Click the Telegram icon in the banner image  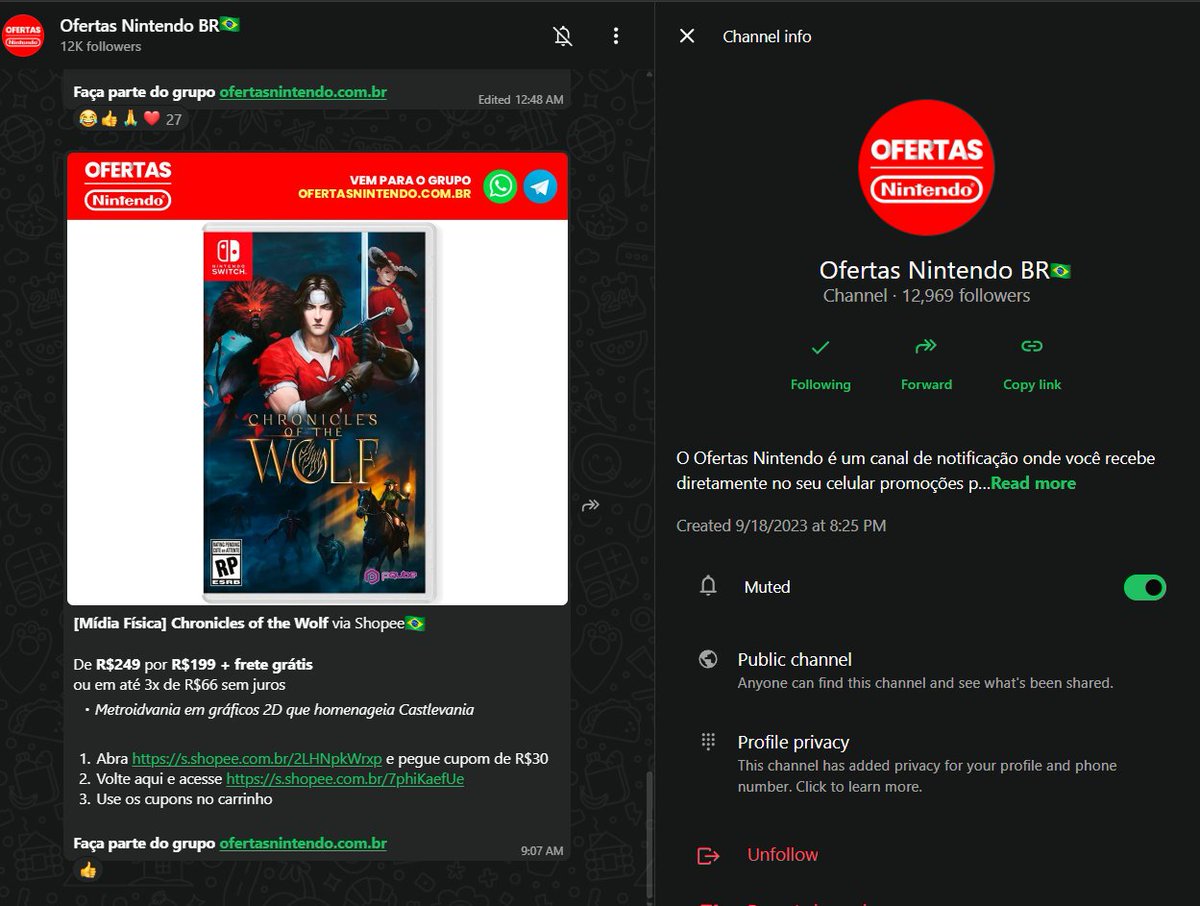click(x=541, y=186)
